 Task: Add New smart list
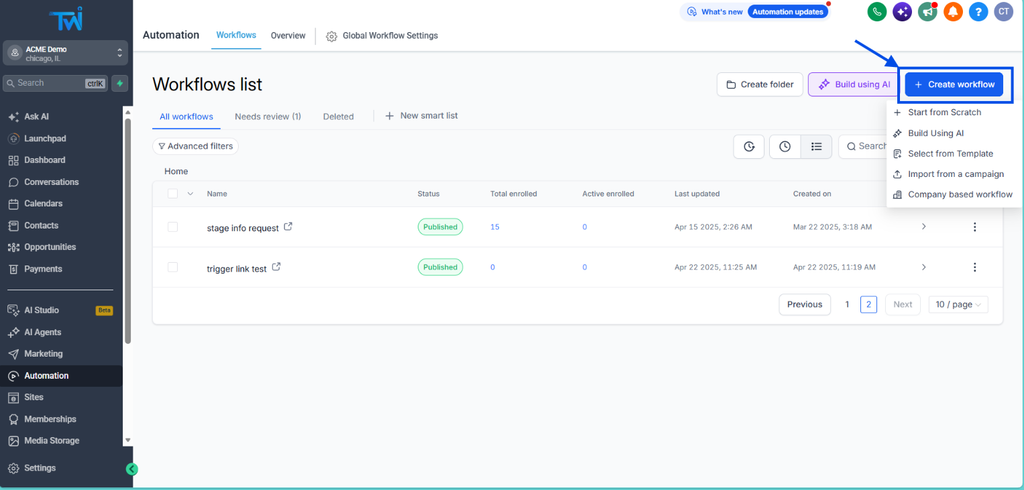(x=421, y=116)
